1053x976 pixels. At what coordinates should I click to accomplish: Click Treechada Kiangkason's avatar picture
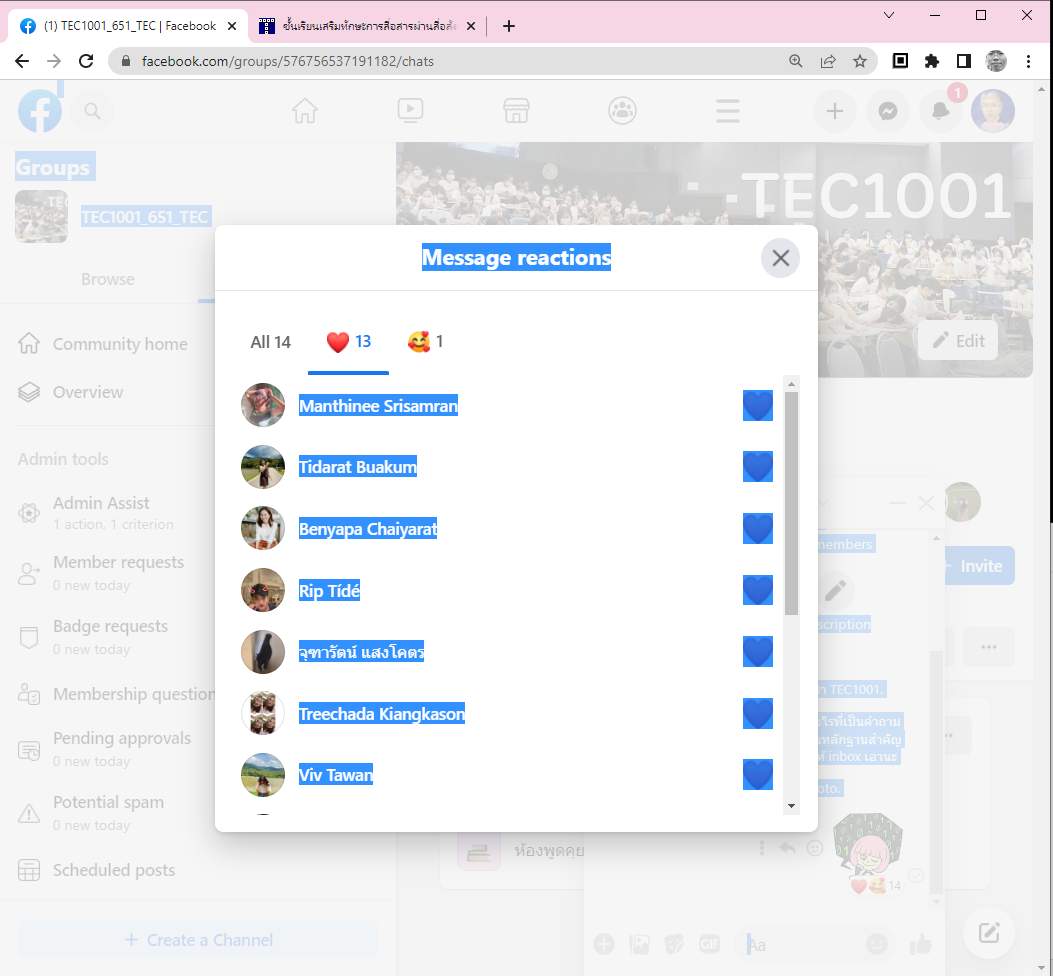(x=263, y=713)
